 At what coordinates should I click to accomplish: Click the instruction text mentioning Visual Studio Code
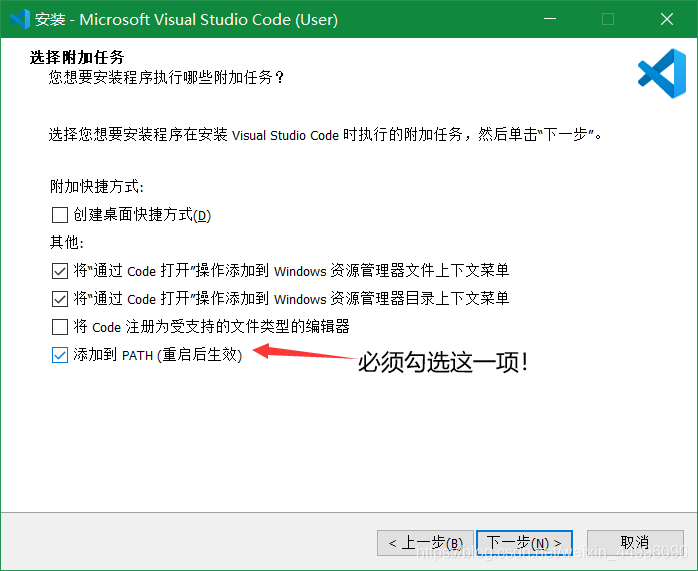pos(325,134)
